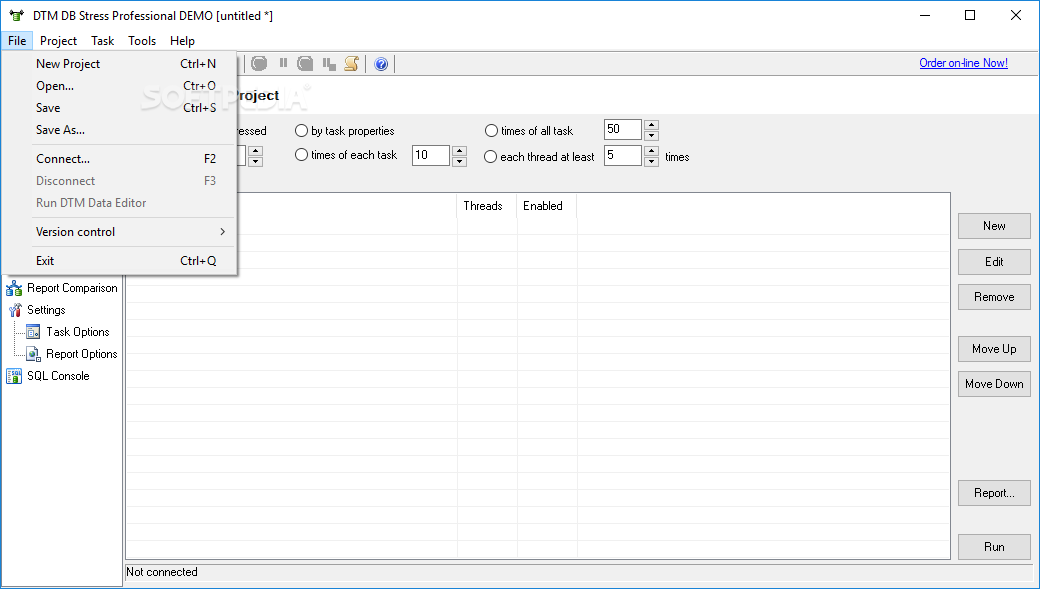Click the Threads column header
The image size is (1040, 589).
[x=488, y=206]
